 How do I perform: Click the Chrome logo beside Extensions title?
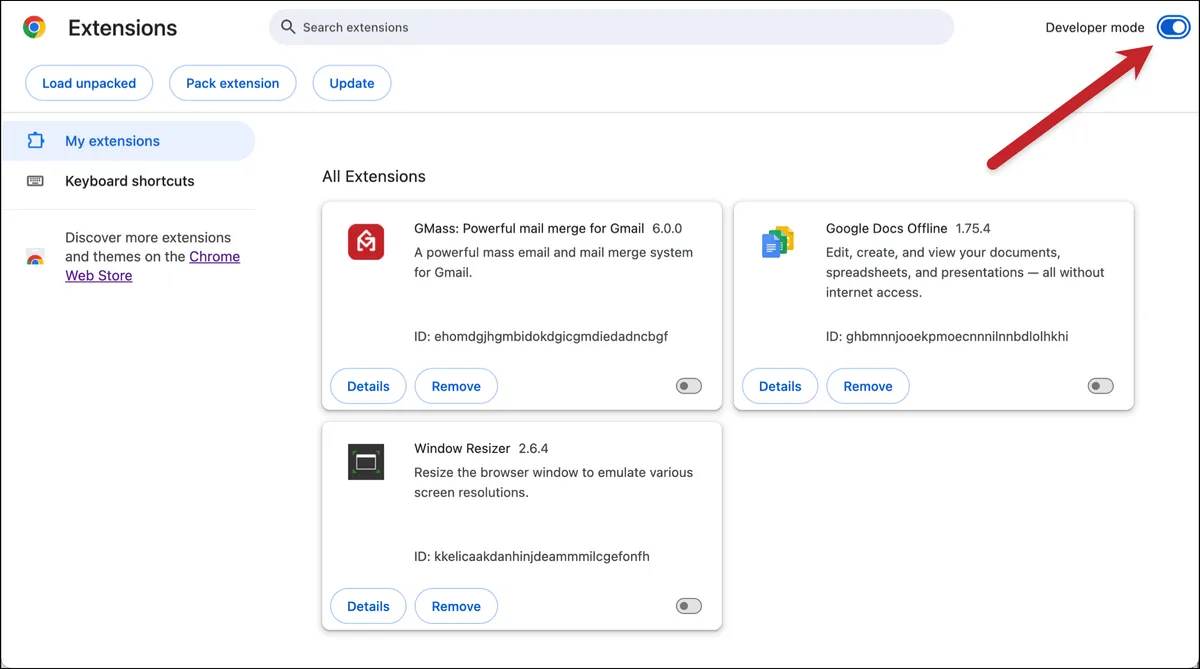[x=34, y=28]
